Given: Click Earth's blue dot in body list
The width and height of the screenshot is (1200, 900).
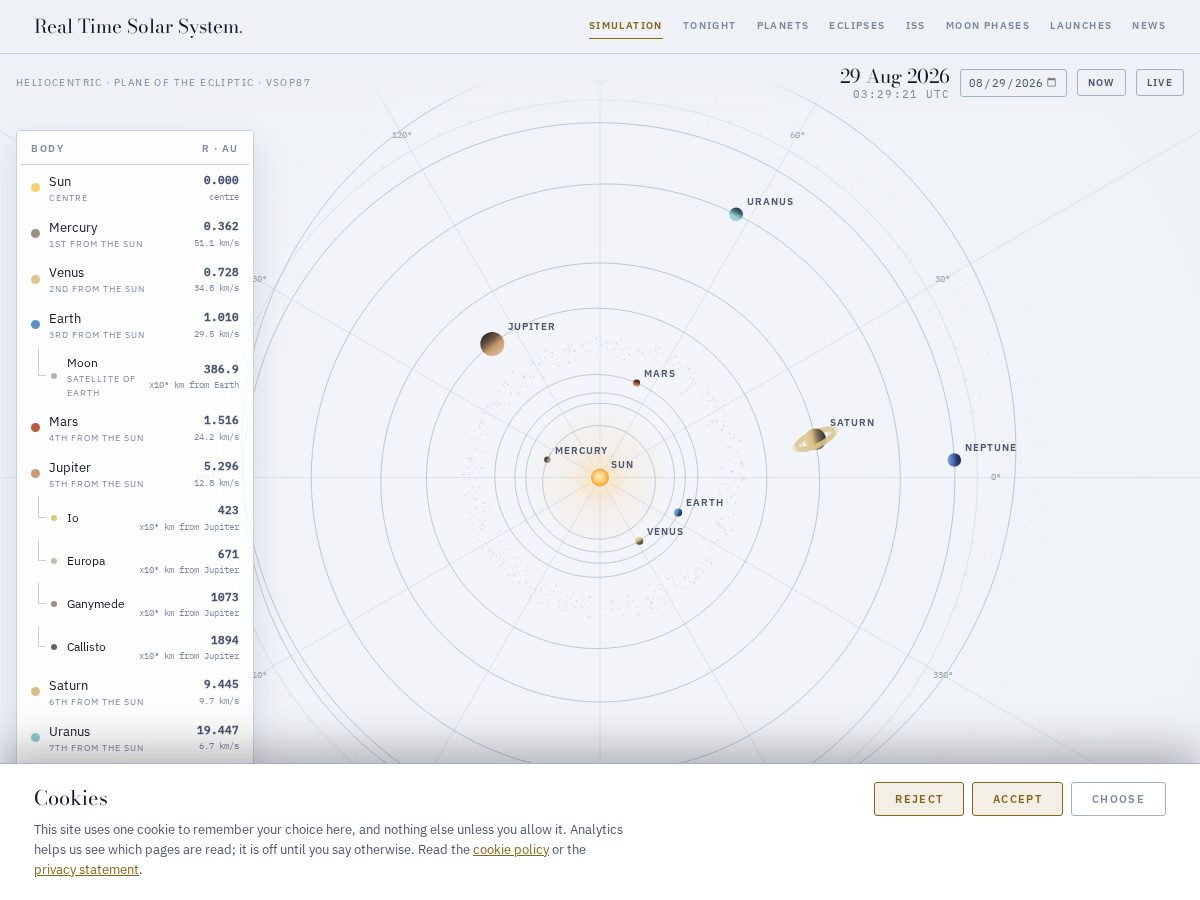Looking at the screenshot, I should click(35, 324).
